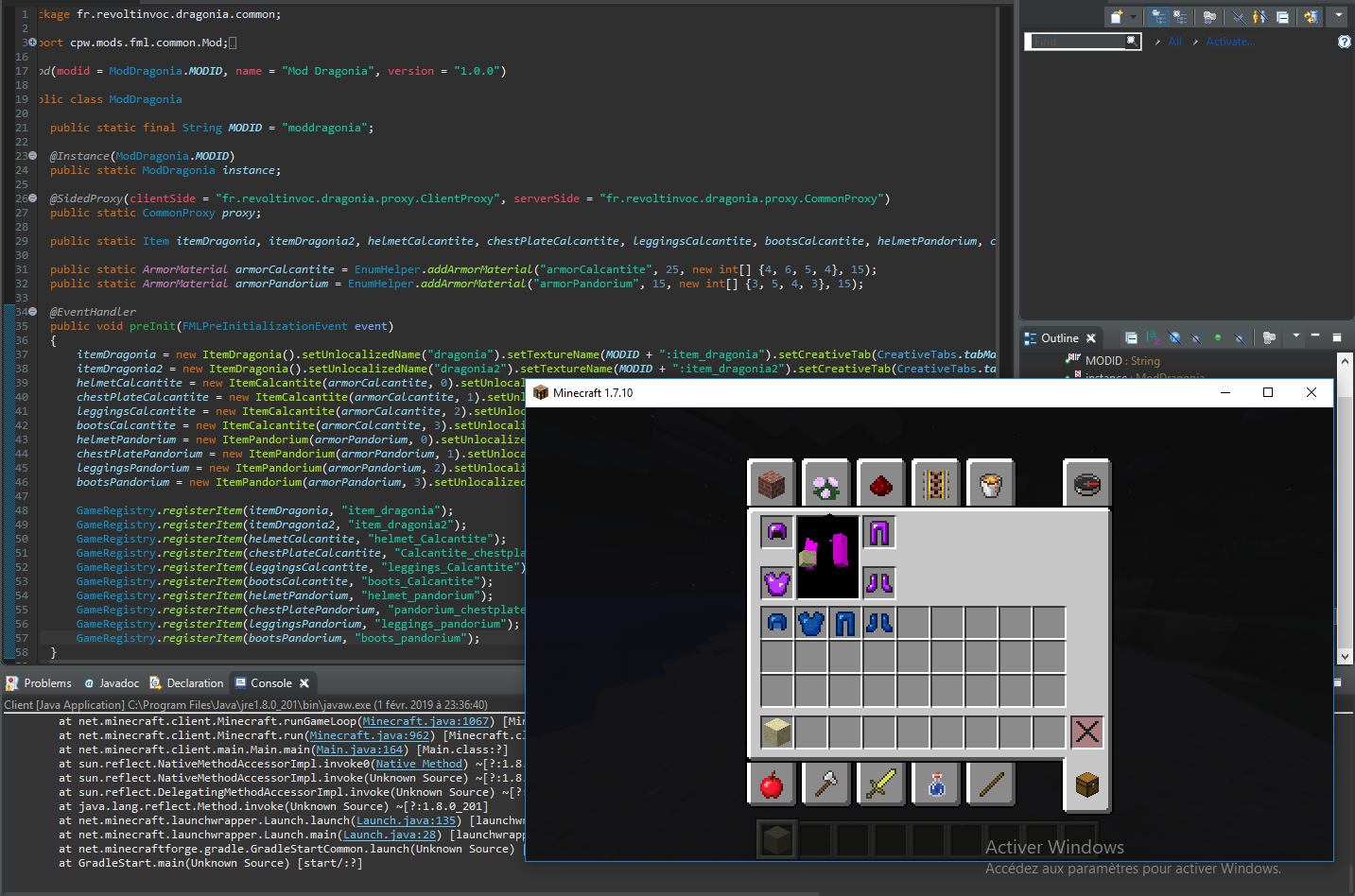The image size is (1355, 896).
Task: Open the Minecraft.java:1067 stack trace link
Action: pos(426,721)
